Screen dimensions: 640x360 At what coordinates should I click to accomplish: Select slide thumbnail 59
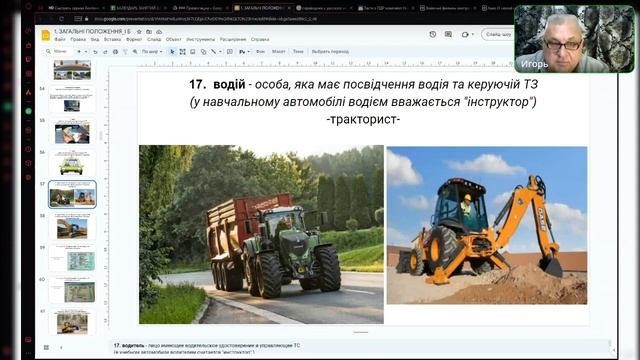[72, 258]
